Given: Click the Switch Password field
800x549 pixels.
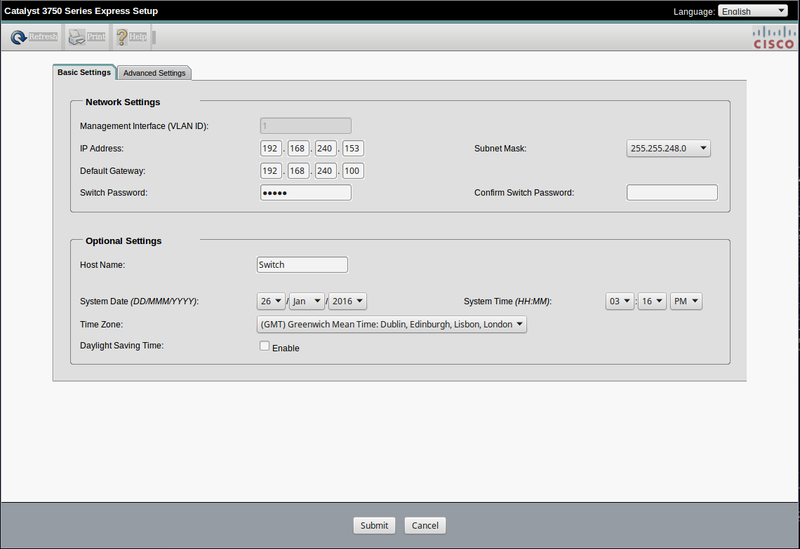Looking at the screenshot, I should click(305, 193).
